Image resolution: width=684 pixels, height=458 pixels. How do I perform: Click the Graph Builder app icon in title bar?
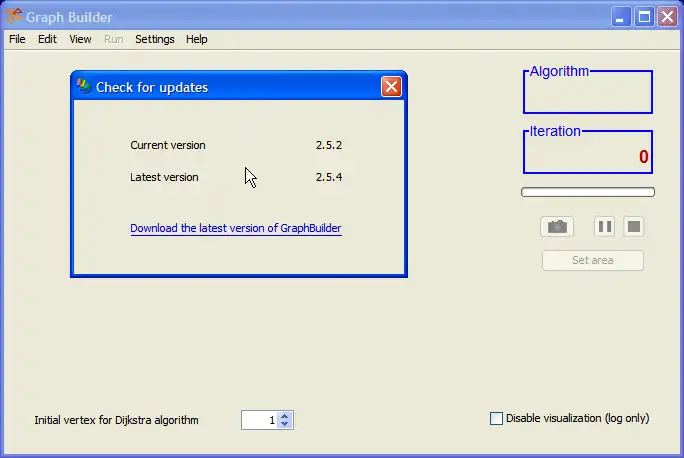click(14, 16)
